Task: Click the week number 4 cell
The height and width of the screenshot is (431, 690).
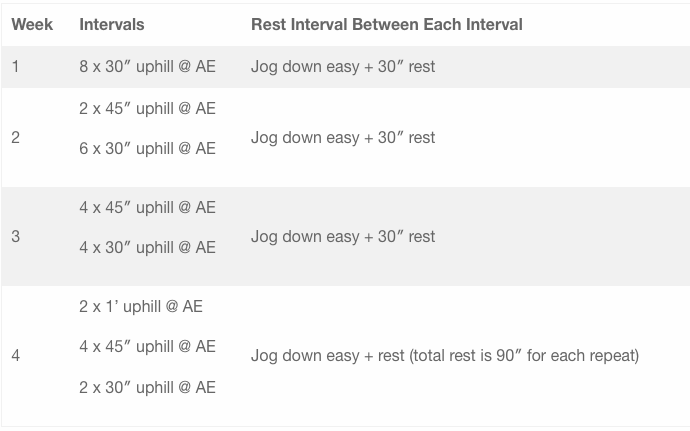Action: pyautogui.click(x=15, y=356)
